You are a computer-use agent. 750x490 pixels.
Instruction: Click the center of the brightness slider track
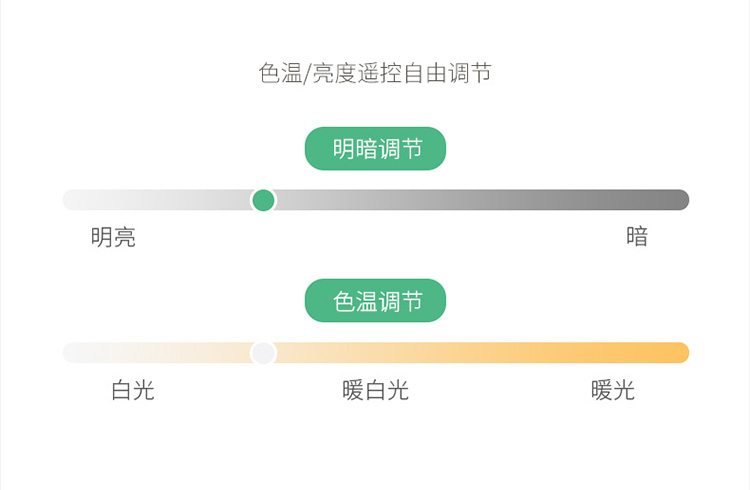(376, 200)
